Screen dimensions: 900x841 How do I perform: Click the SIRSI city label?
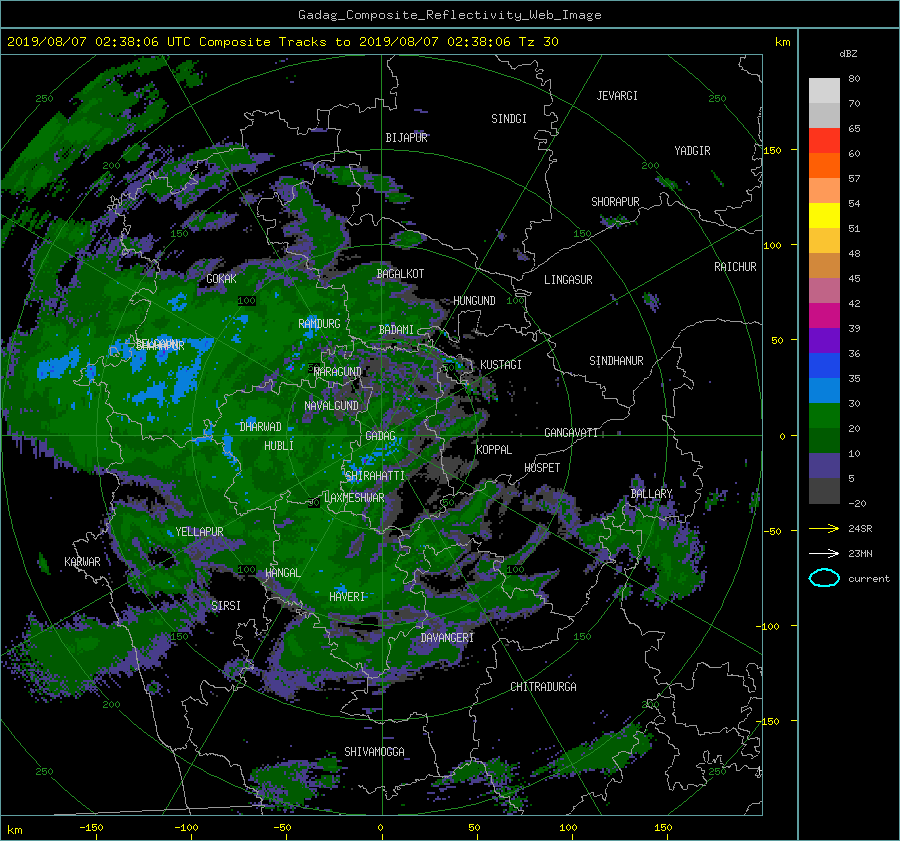(x=226, y=606)
